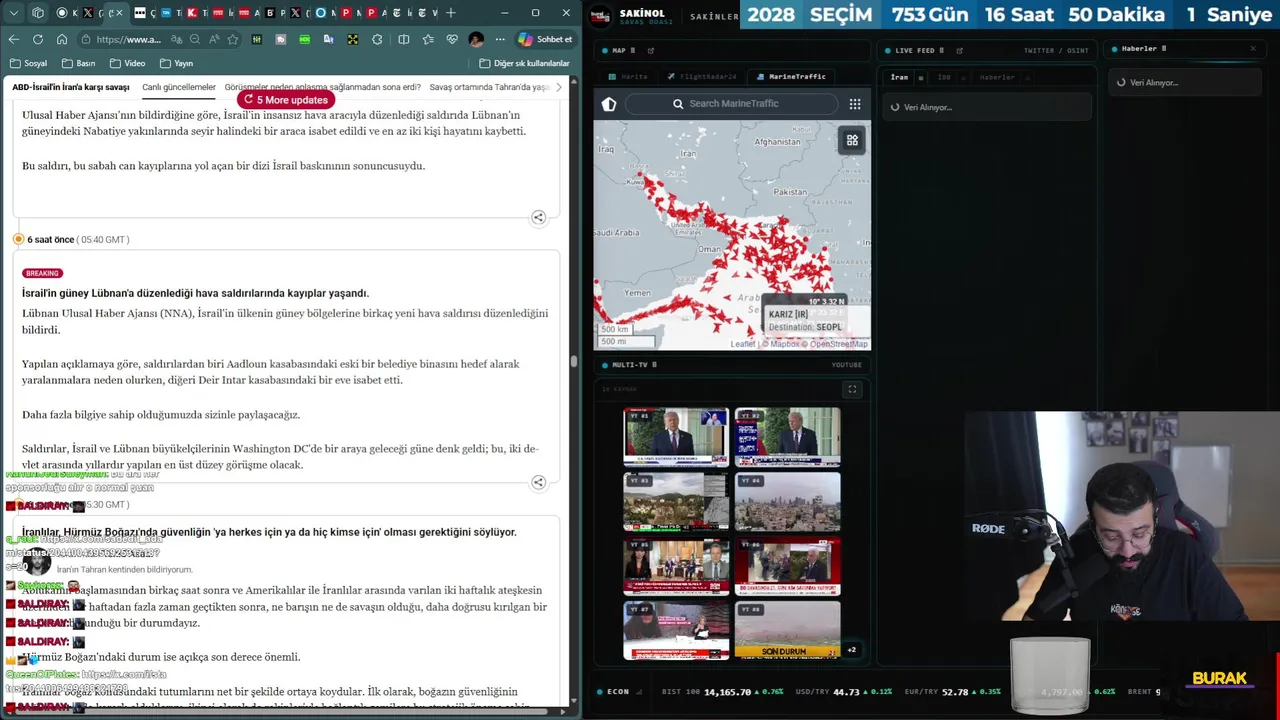The height and width of the screenshot is (720, 1280).
Task: Open the LIVE FEED panel externally
Action: (959, 50)
